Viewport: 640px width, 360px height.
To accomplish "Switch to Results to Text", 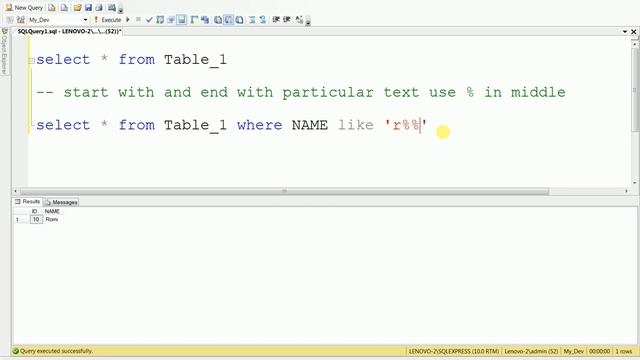I will coord(218,20).
